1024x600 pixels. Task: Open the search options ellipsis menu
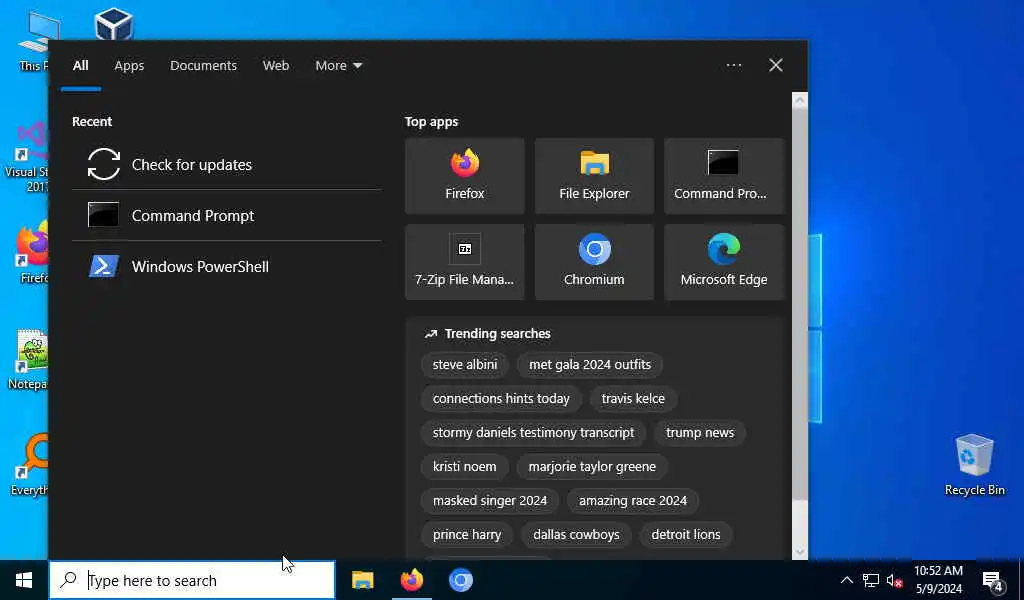(733, 65)
